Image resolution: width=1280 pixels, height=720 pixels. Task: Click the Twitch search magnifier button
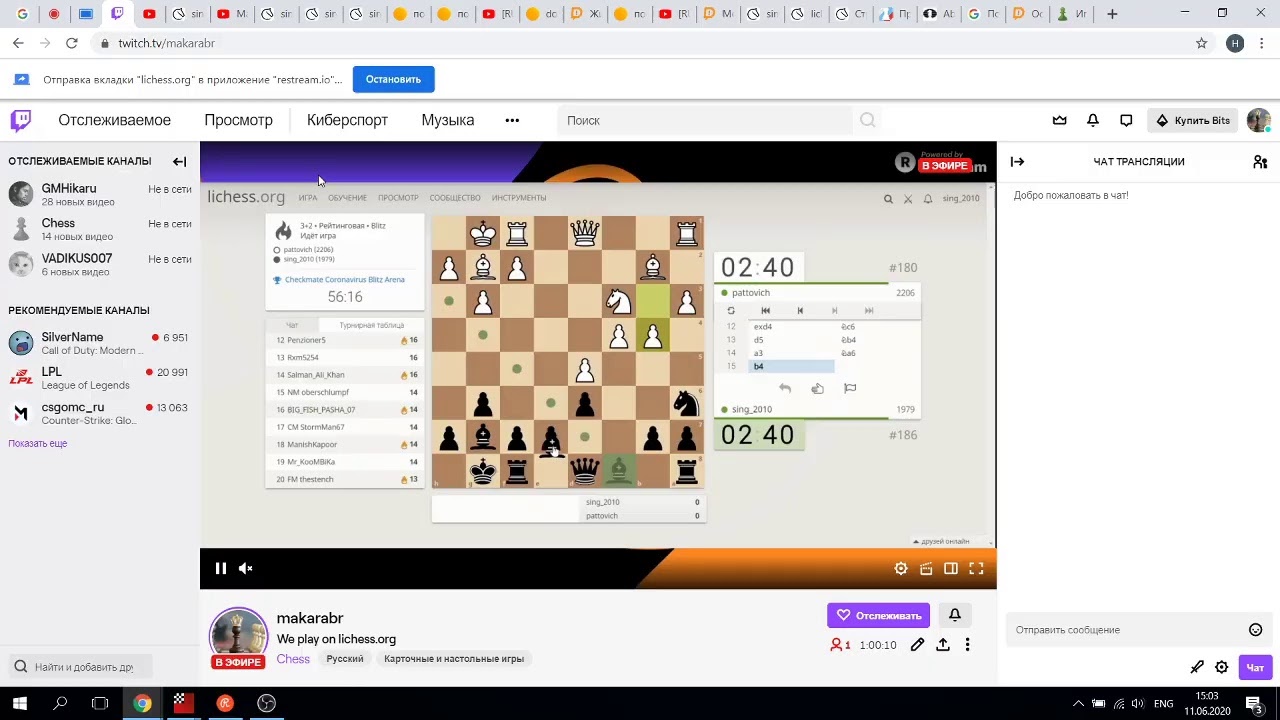click(868, 120)
